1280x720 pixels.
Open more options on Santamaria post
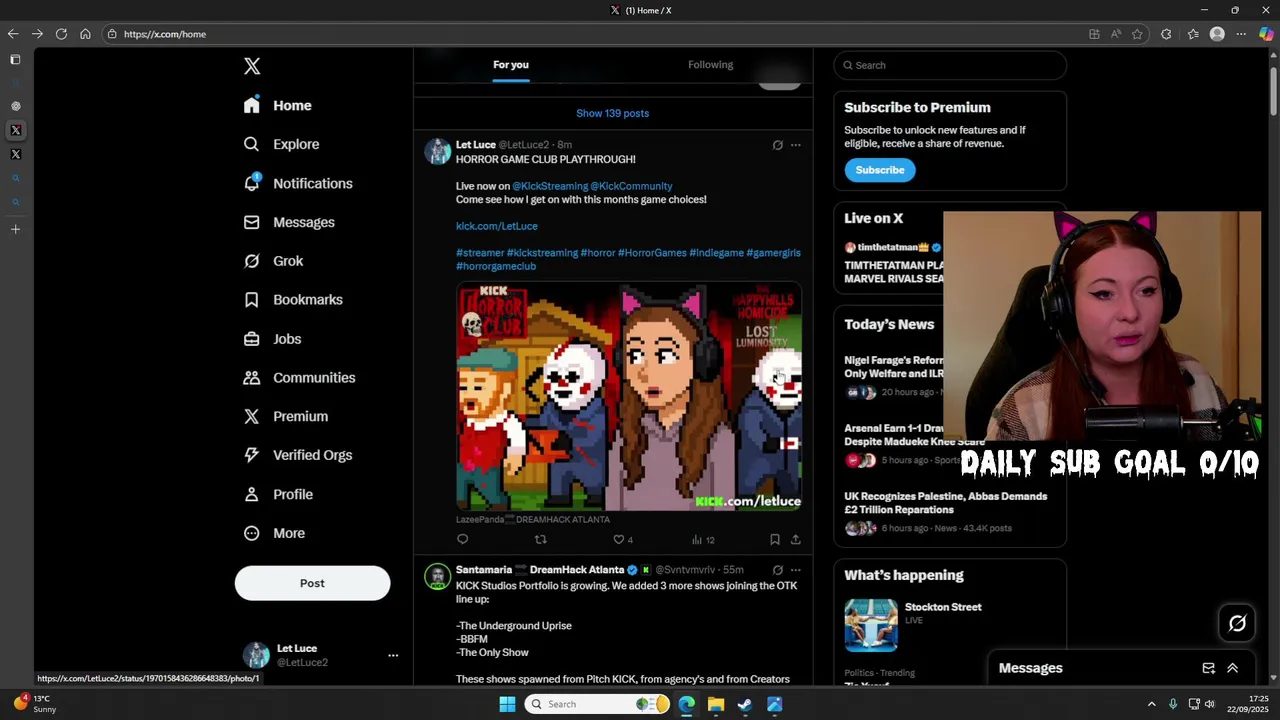(x=796, y=570)
